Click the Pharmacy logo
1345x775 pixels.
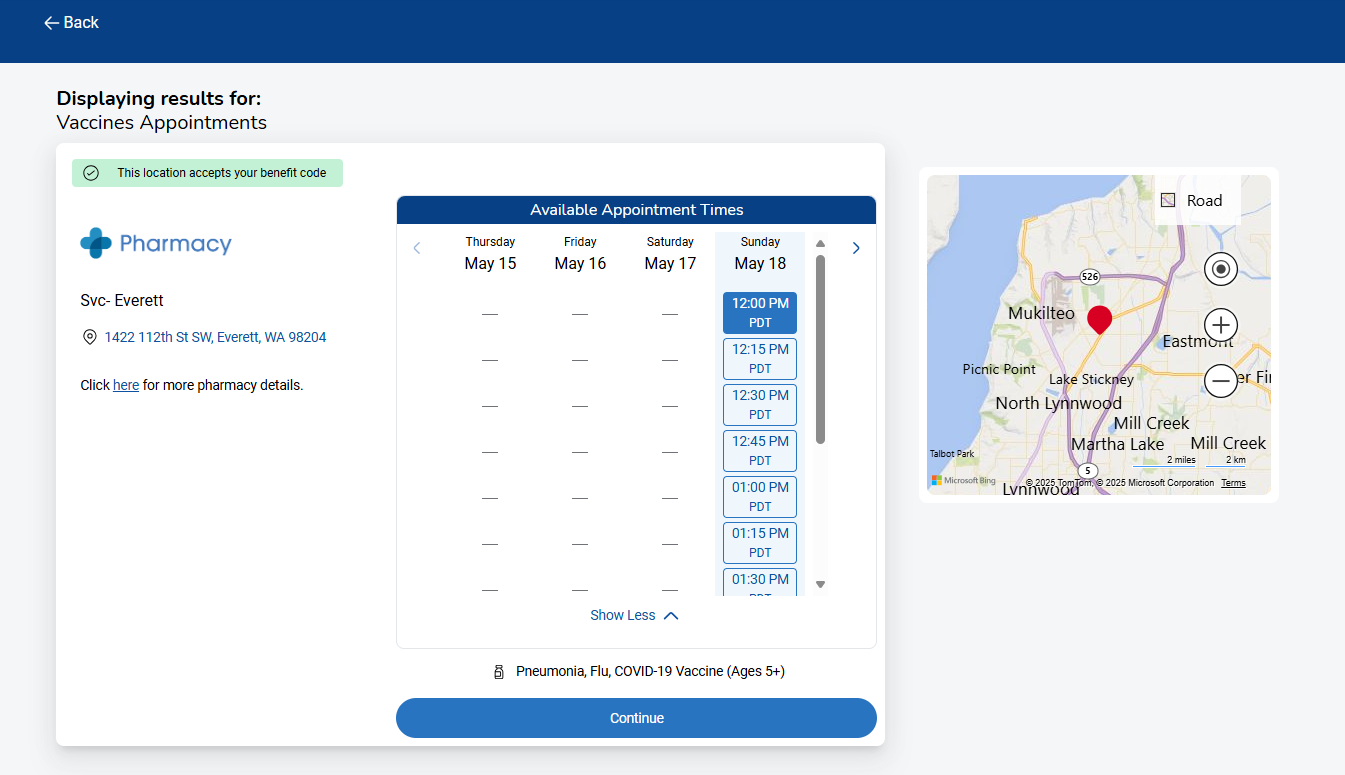point(156,244)
